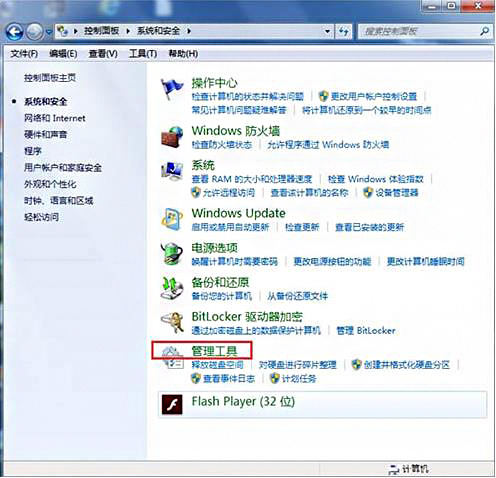Click the shield icon before 计划任务

point(275,378)
